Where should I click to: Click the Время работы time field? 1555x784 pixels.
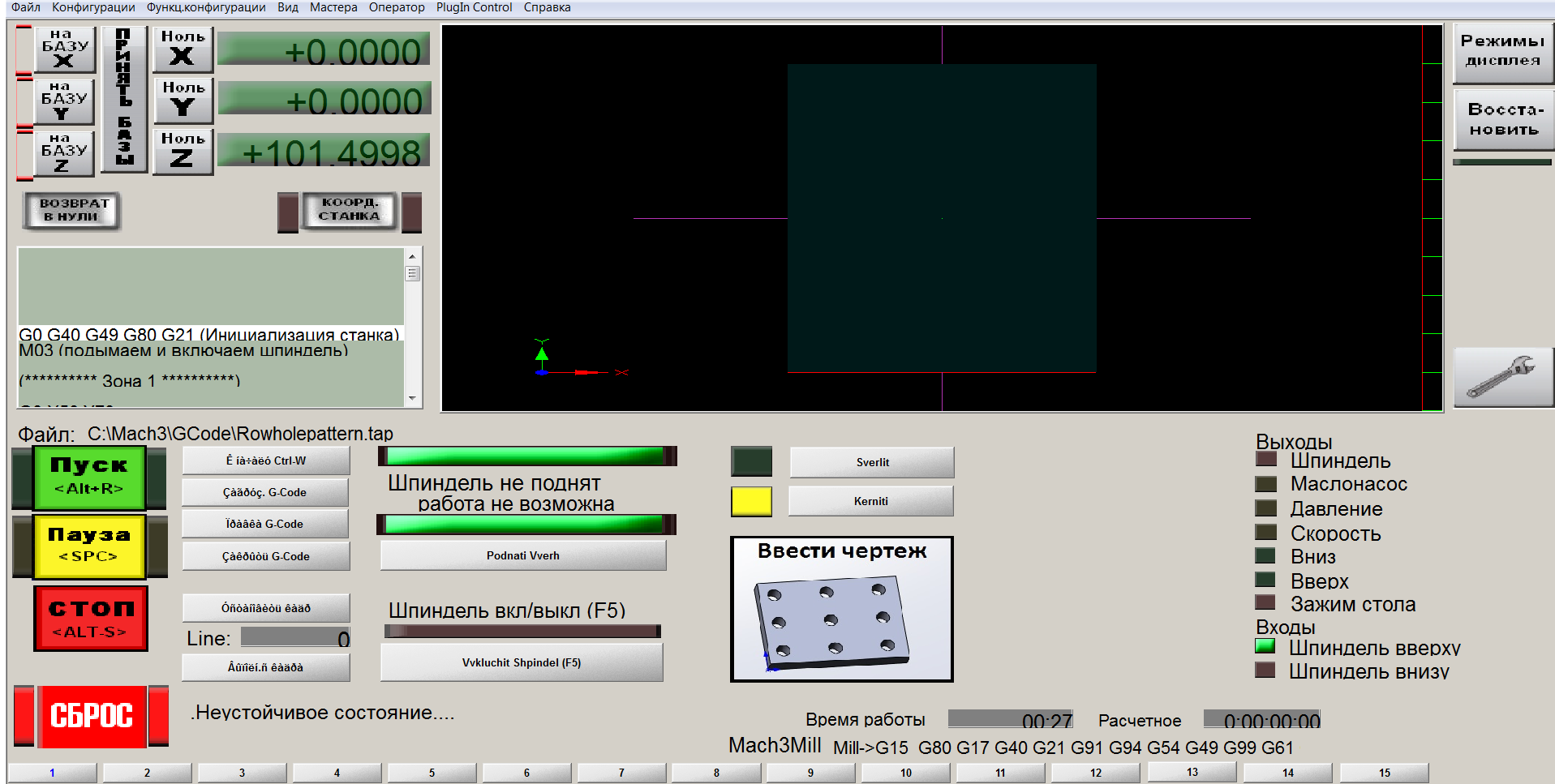tap(1011, 719)
